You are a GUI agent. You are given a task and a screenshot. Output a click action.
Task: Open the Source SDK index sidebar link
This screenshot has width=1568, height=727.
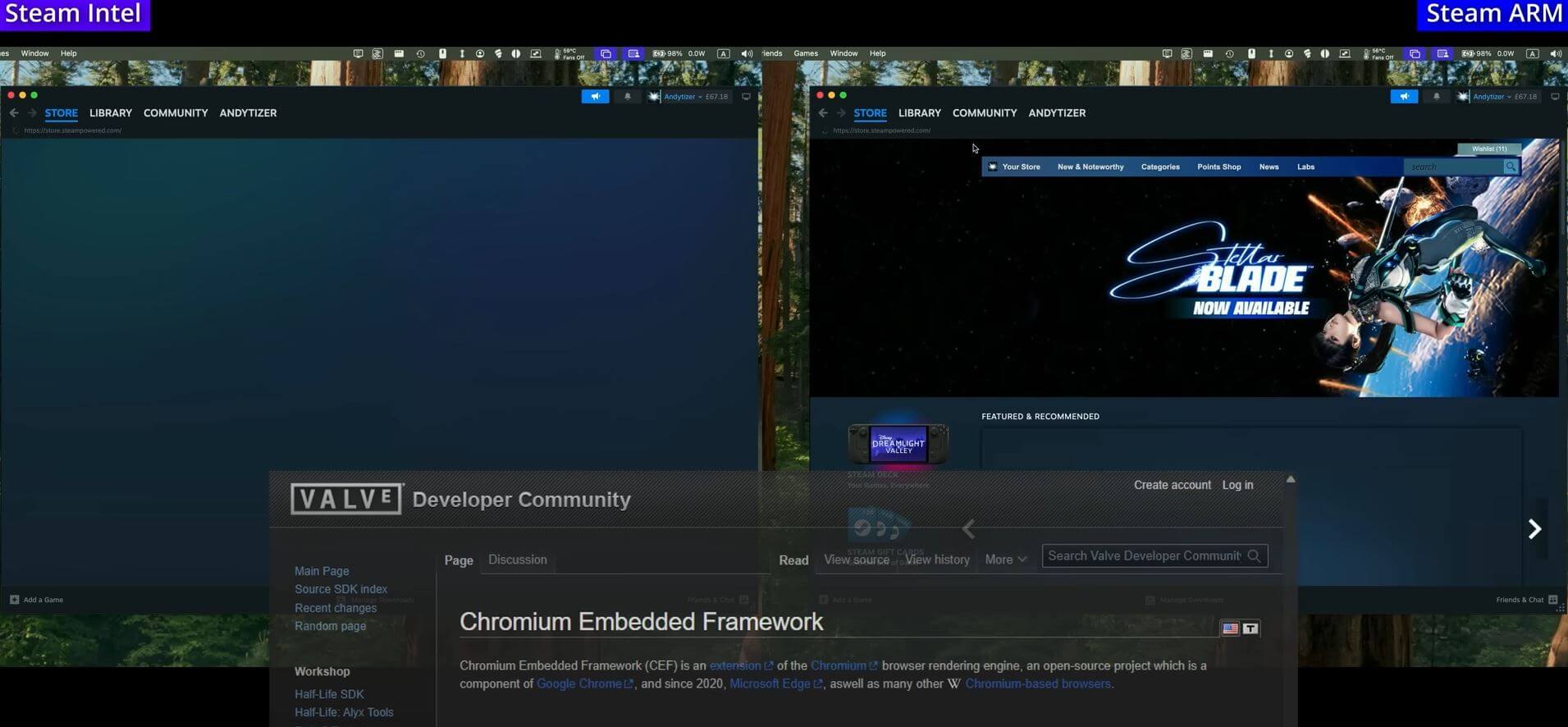pos(341,589)
